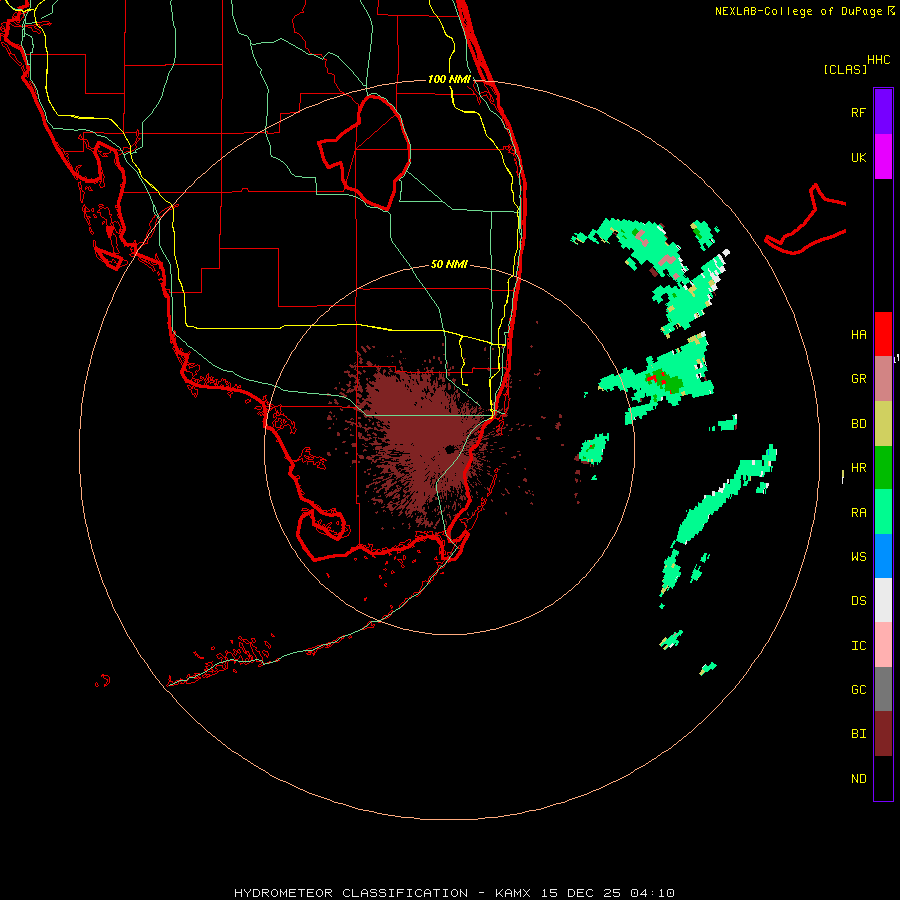Viewport: 900px width, 900px height.
Task: Select the gray GC legend color swatch
Action: 883,689
